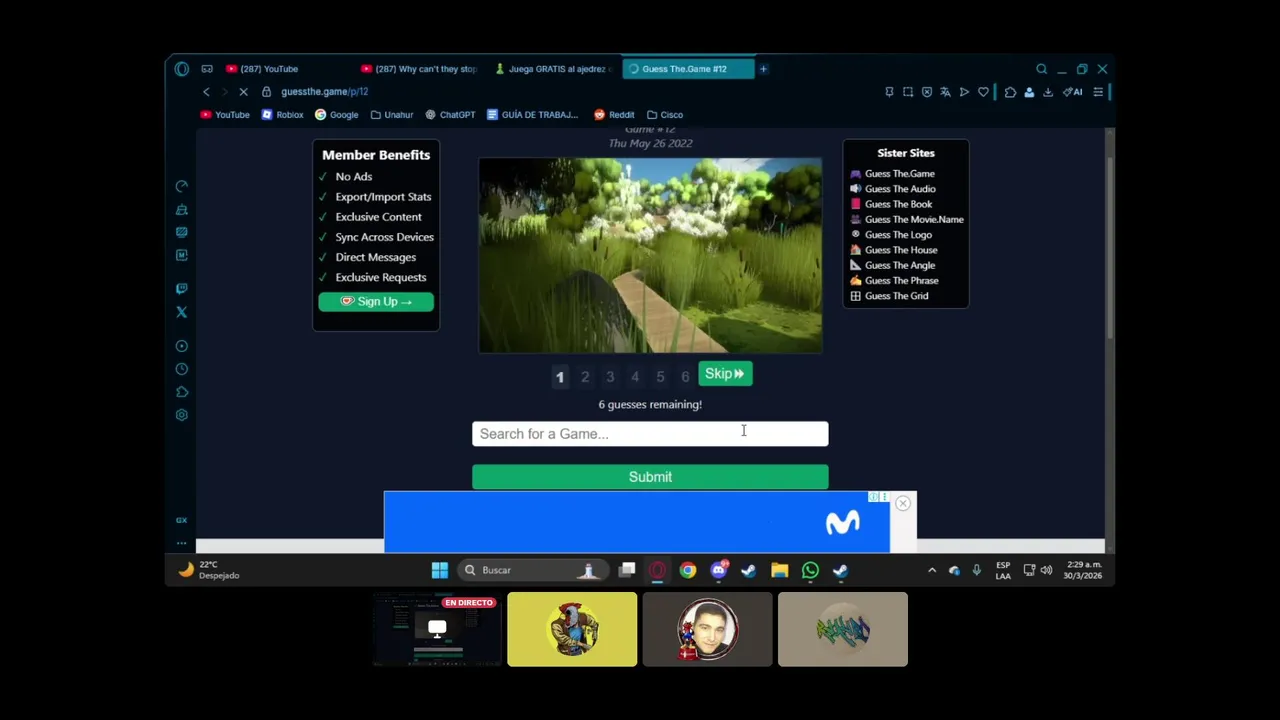Click the 'Search for a Game...' field
The height and width of the screenshot is (720, 1280).
click(650, 434)
